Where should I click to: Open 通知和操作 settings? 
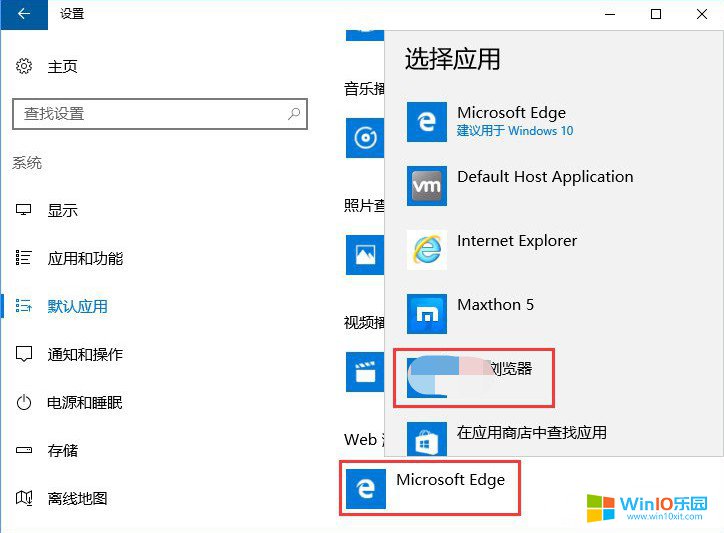85,354
